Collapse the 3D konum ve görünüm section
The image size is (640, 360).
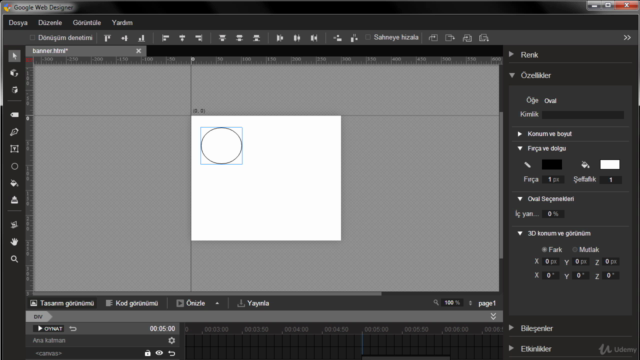pyautogui.click(x=520, y=233)
